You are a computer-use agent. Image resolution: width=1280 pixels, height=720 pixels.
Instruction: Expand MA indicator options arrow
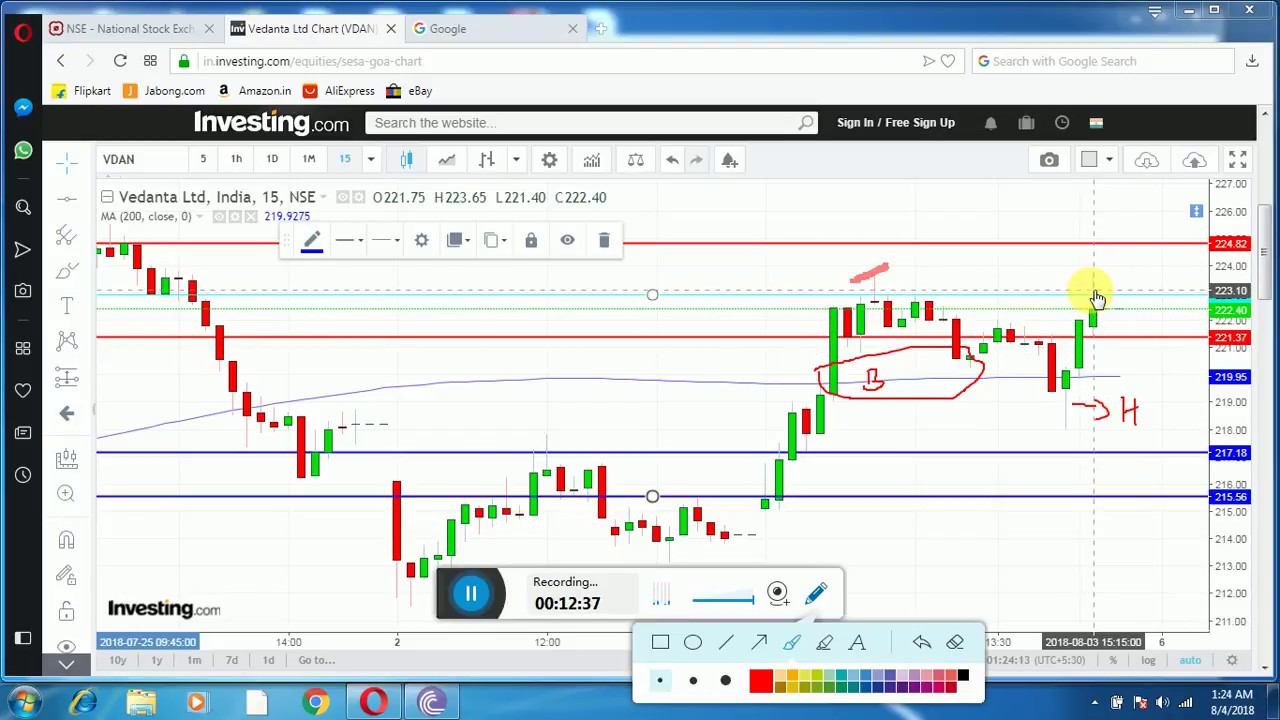[200, 217]
